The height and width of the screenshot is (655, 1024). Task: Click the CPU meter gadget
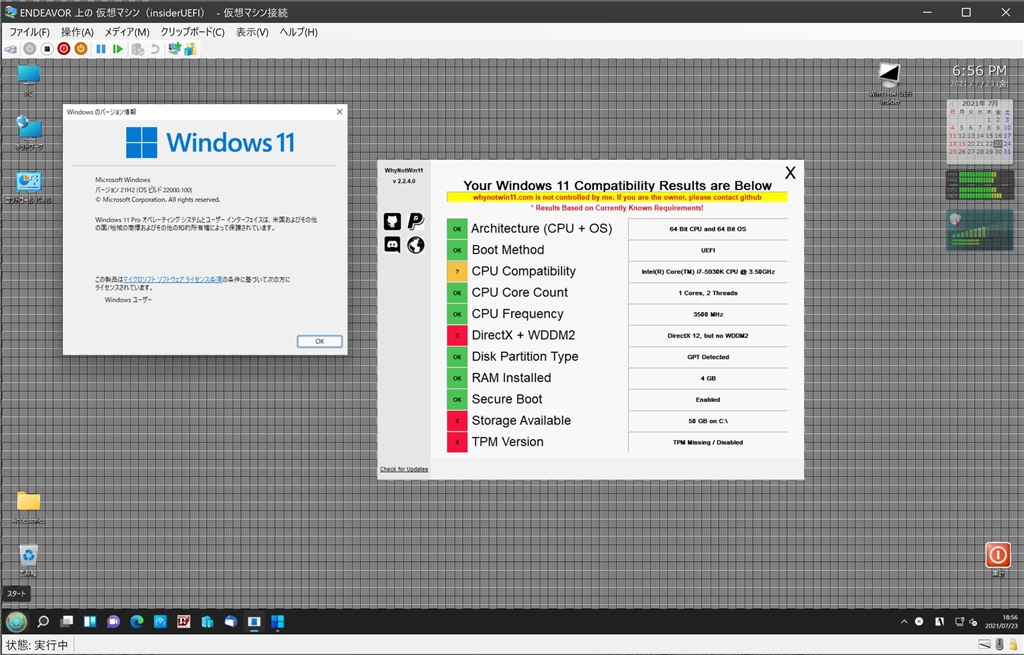(x=980, y=185)
